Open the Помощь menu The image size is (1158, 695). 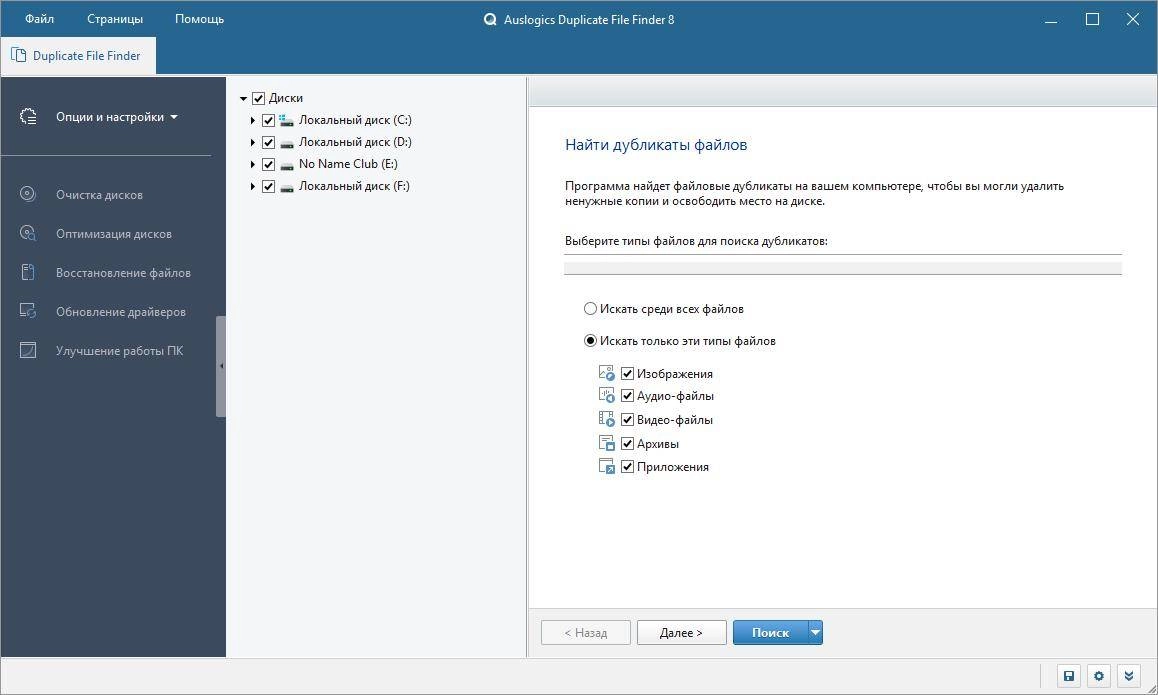pyautogui.click(x=199, y=19)
